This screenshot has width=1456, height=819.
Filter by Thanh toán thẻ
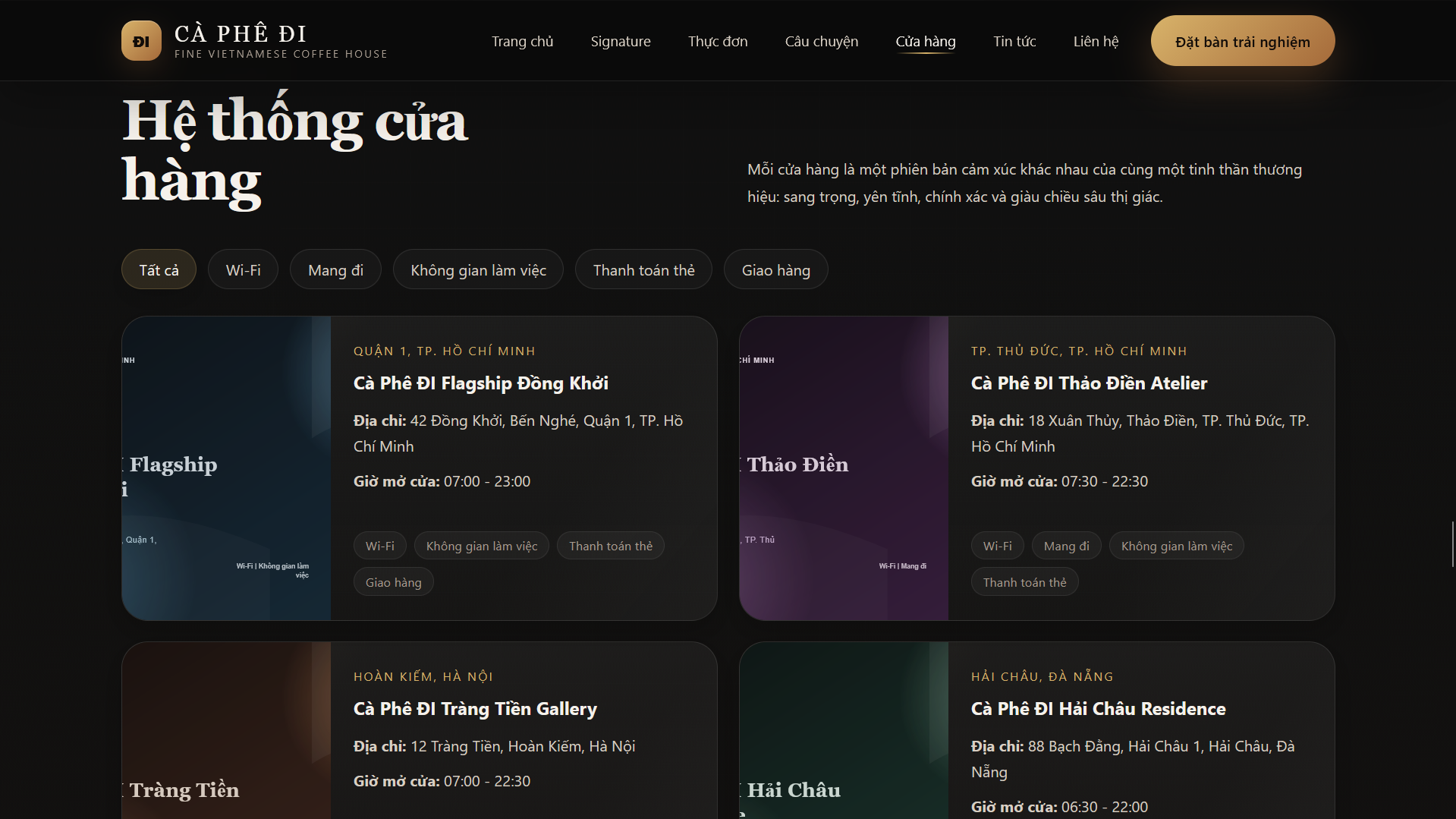pos(643,270)
